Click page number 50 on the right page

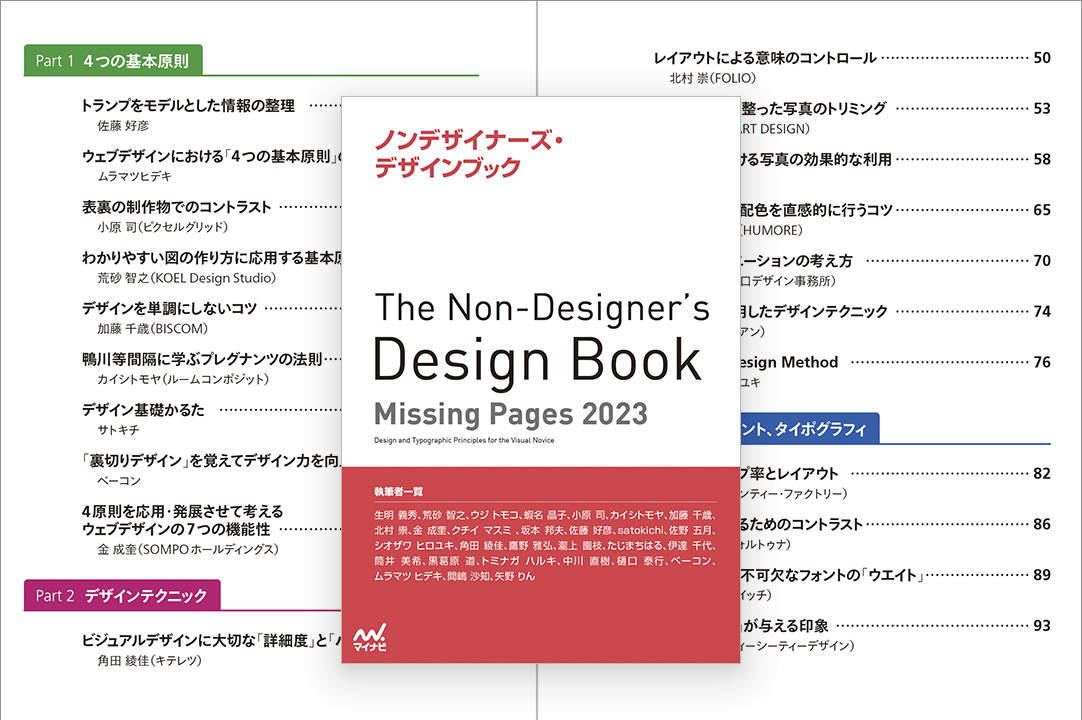pos(1042,58)
